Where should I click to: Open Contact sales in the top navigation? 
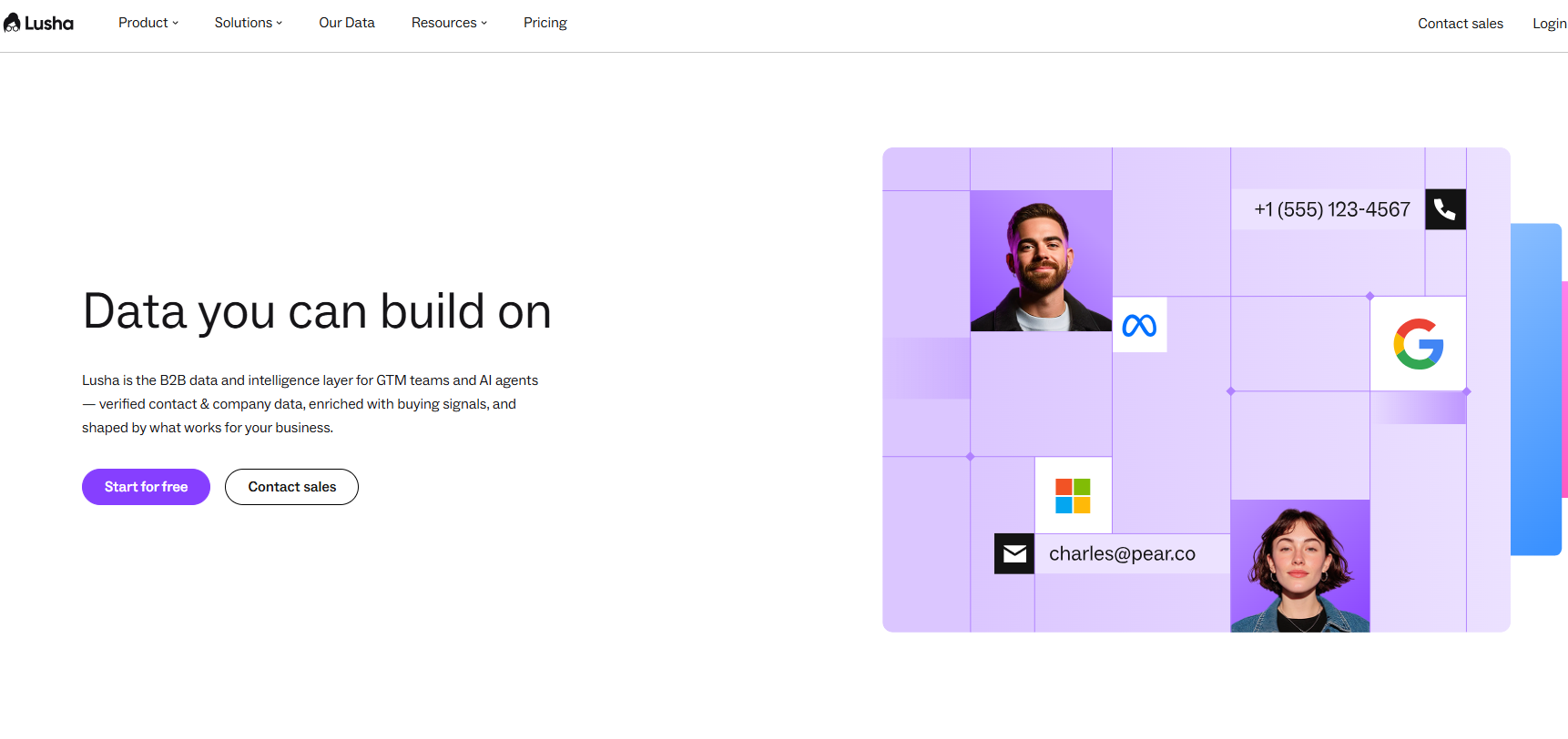(1461, 24)
